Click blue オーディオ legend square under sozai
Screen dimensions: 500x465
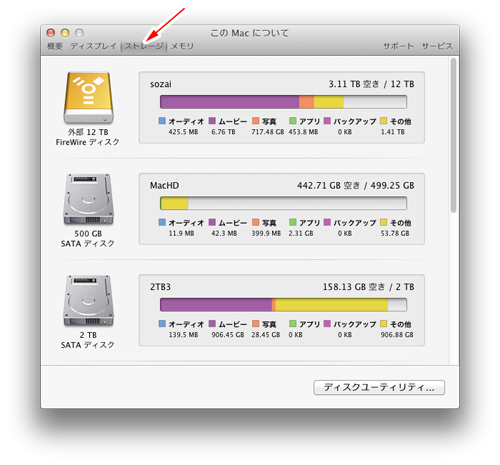[162, 121]
